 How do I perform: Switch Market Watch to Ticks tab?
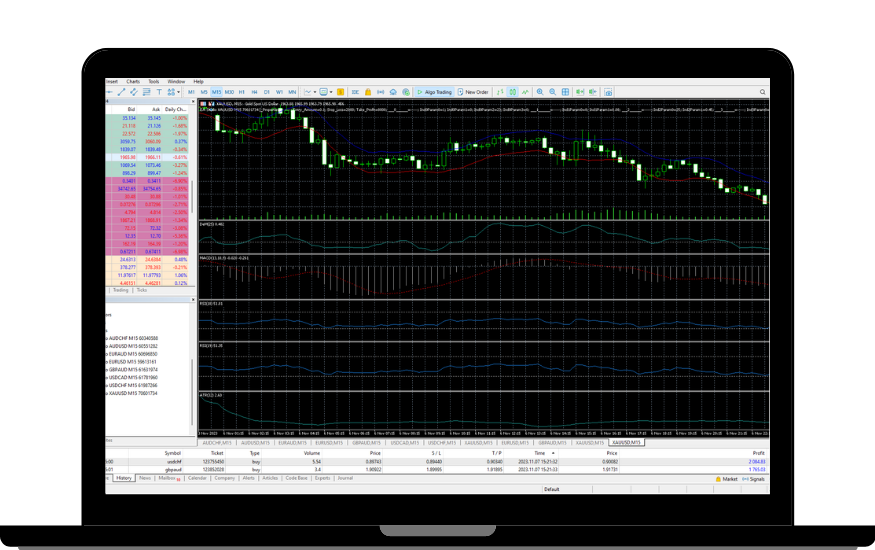(142, 290)
